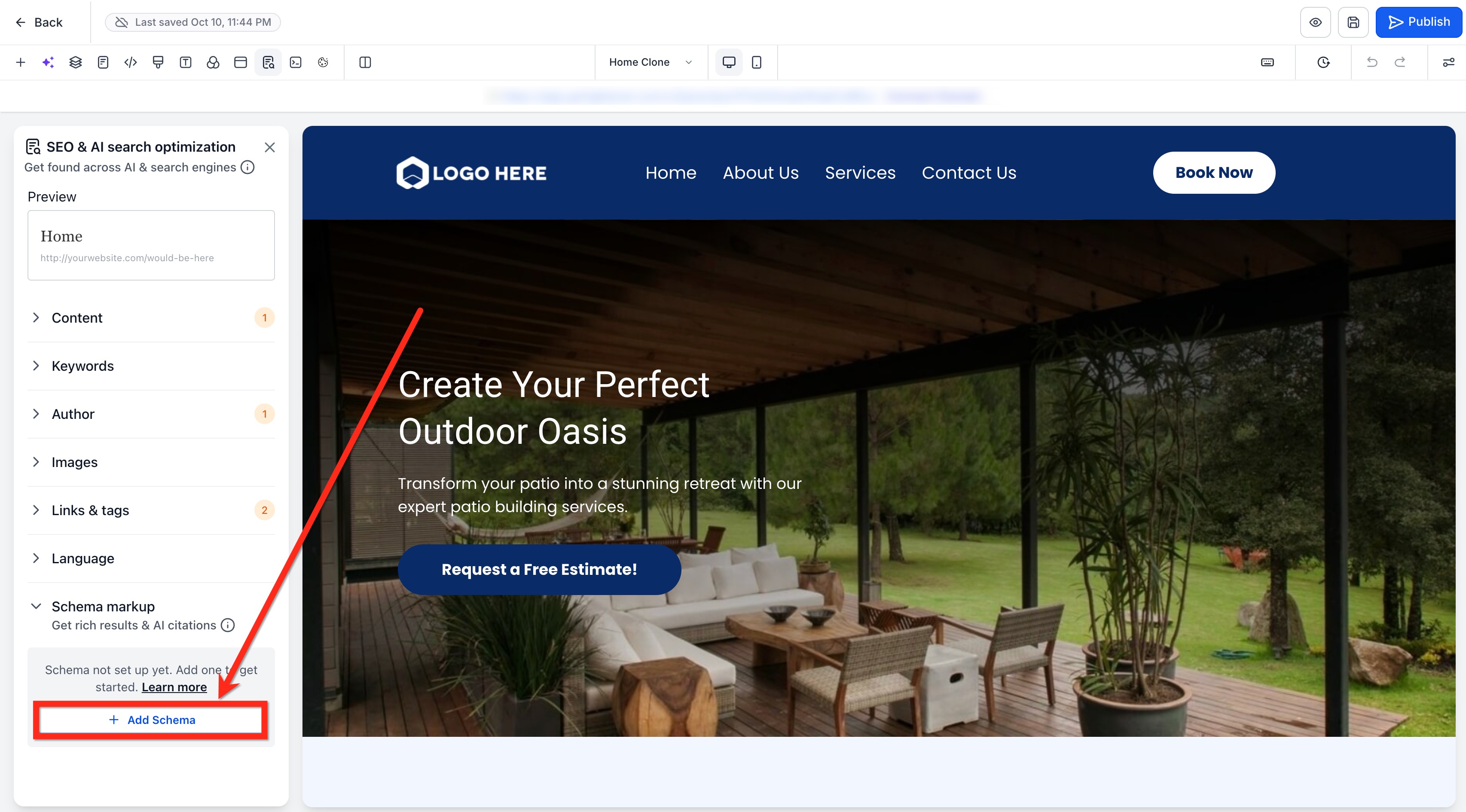Toggle the preview eye icon
1466x812 pixels.
click(1315, 22)
